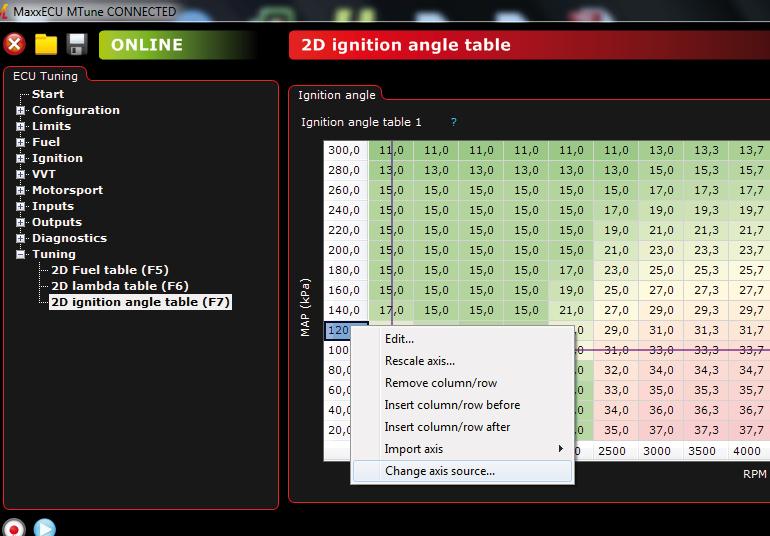The height and width of the screenshot is (536, 770).
Task: Expand the Diagnostics tree node
Action: click(20, 238)
